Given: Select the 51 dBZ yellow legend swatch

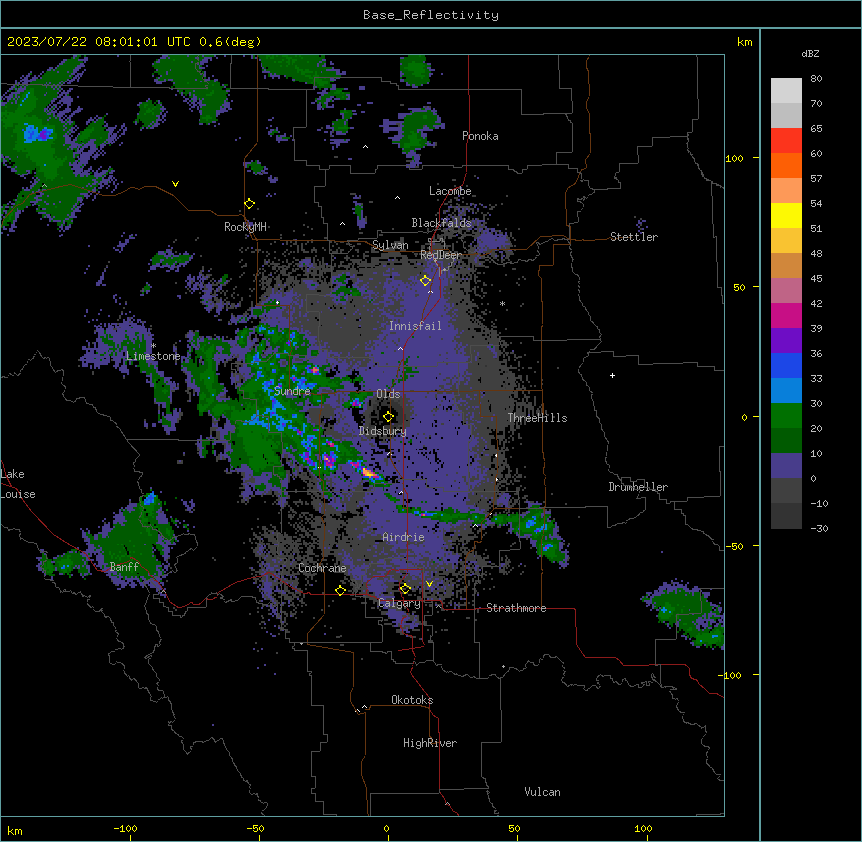Looking at the screenshot, I should point(786,215).
